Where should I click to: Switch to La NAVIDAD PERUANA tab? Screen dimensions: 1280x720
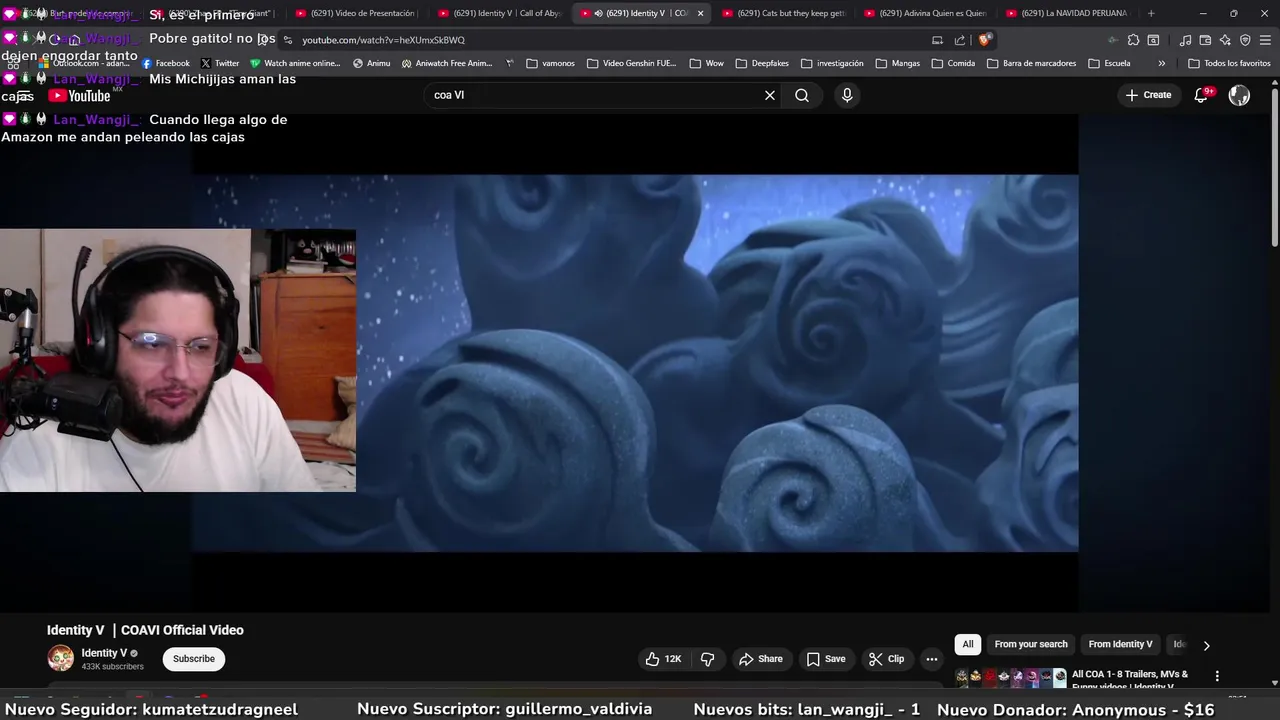coord(1066,13)
